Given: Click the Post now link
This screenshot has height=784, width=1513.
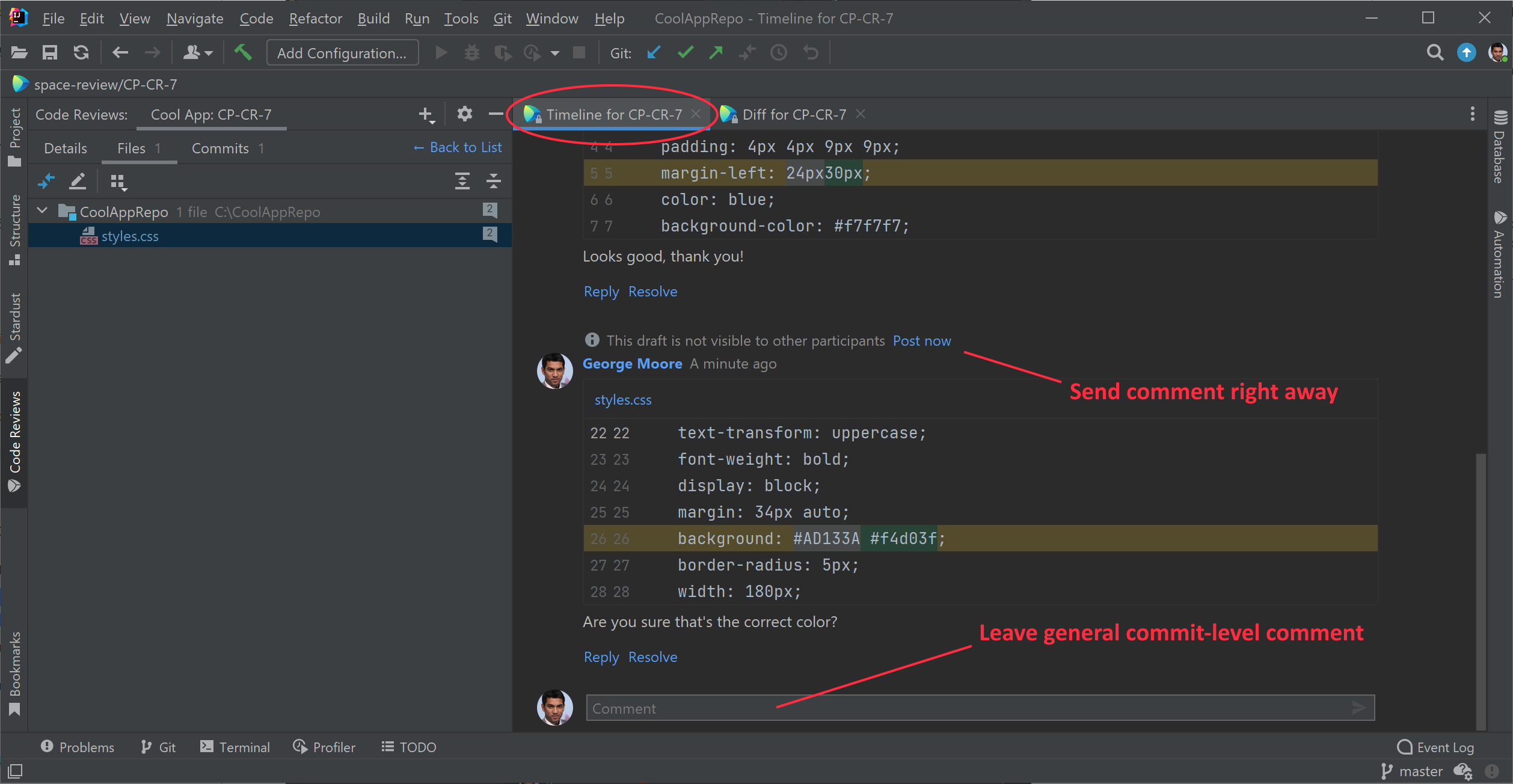Looking at the screenshot, I should click(921, 341).
